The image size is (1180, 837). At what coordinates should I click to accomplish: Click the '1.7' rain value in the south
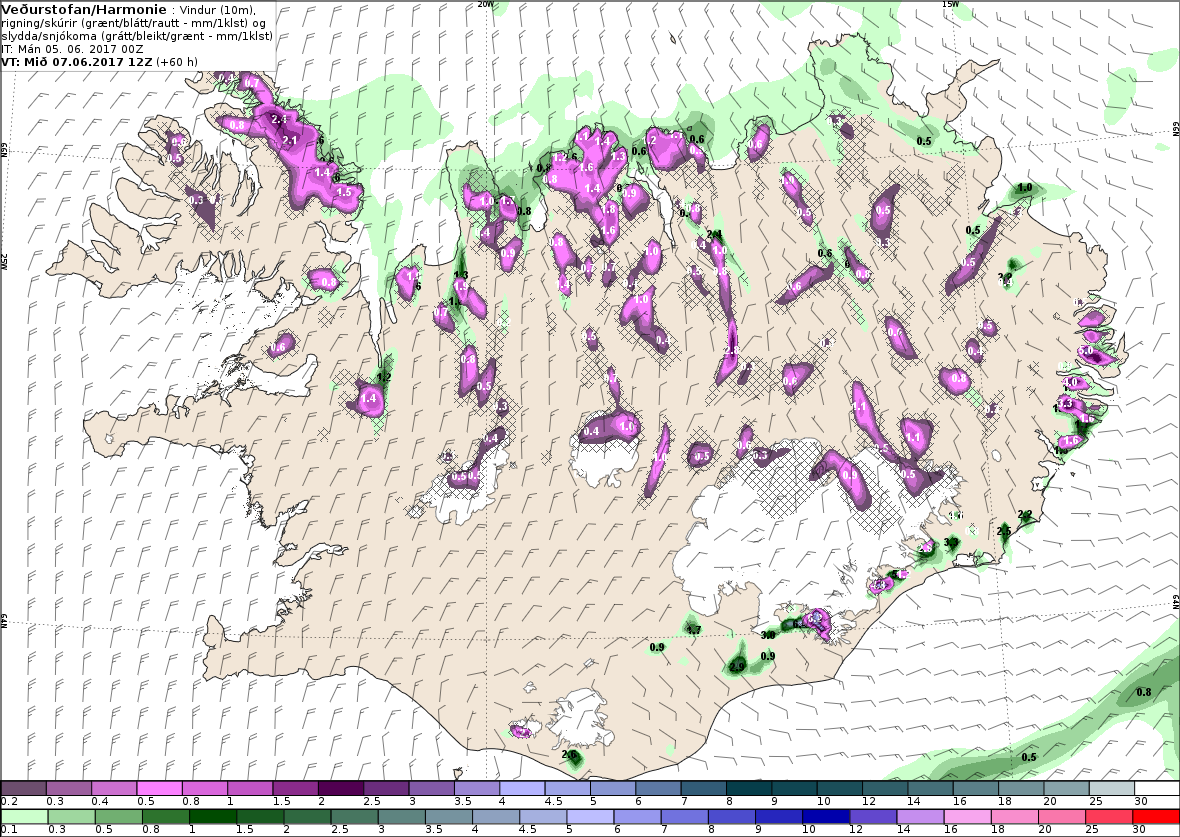click(694, 630)
